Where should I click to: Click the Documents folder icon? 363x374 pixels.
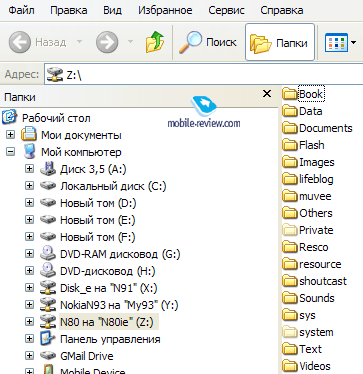289,128
